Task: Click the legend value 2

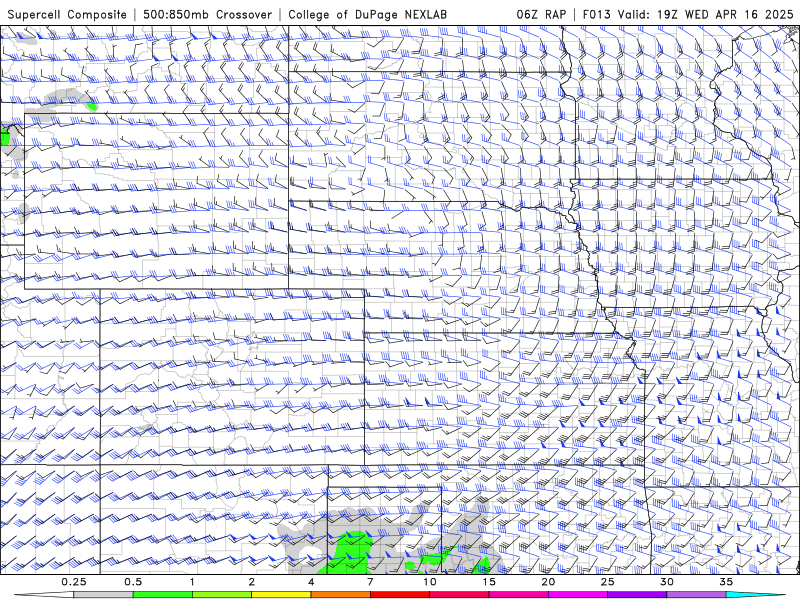Action: point(252,582)
